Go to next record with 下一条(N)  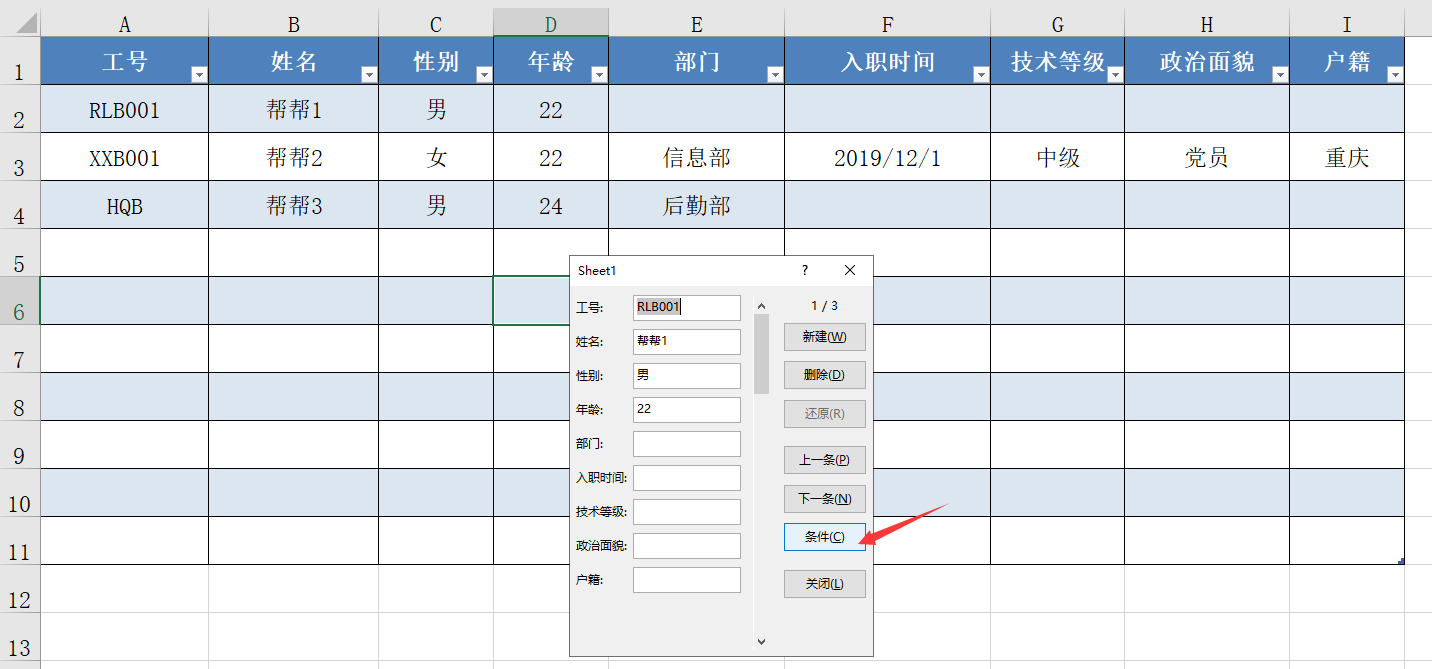point(824,499)
